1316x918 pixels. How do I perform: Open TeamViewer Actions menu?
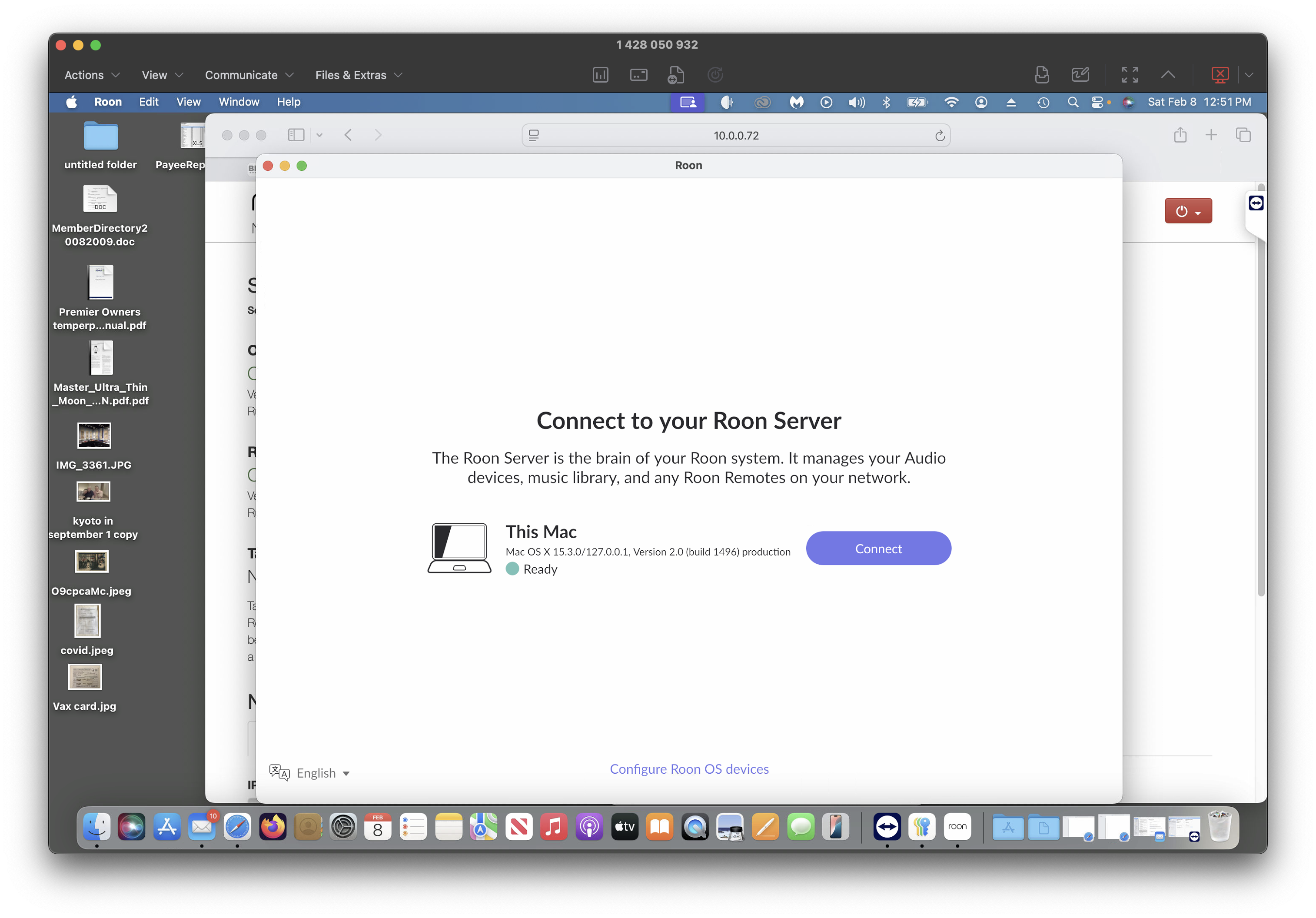coord(92,75)
